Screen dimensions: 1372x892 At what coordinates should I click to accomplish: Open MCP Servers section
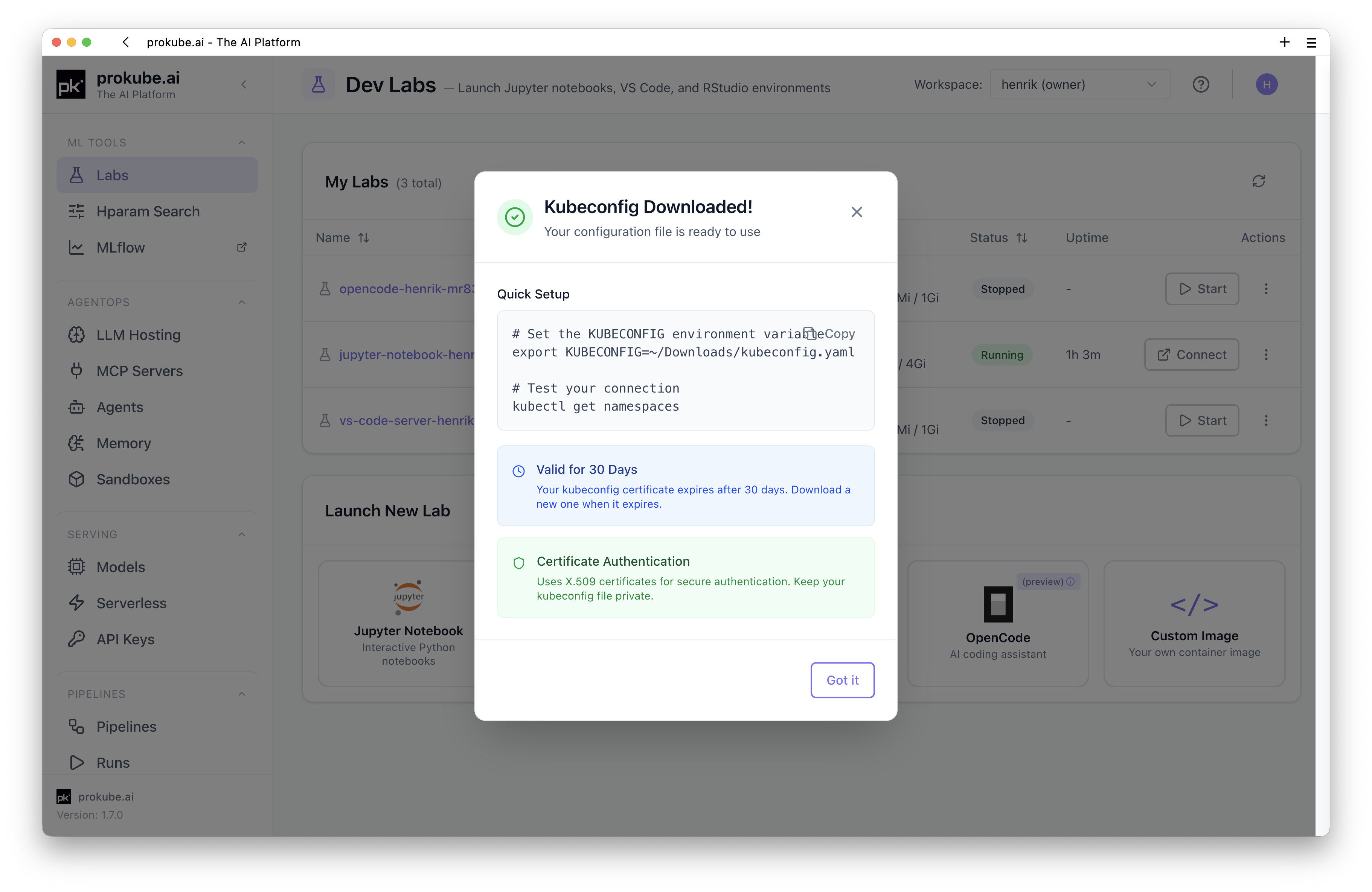click(157, 371)
